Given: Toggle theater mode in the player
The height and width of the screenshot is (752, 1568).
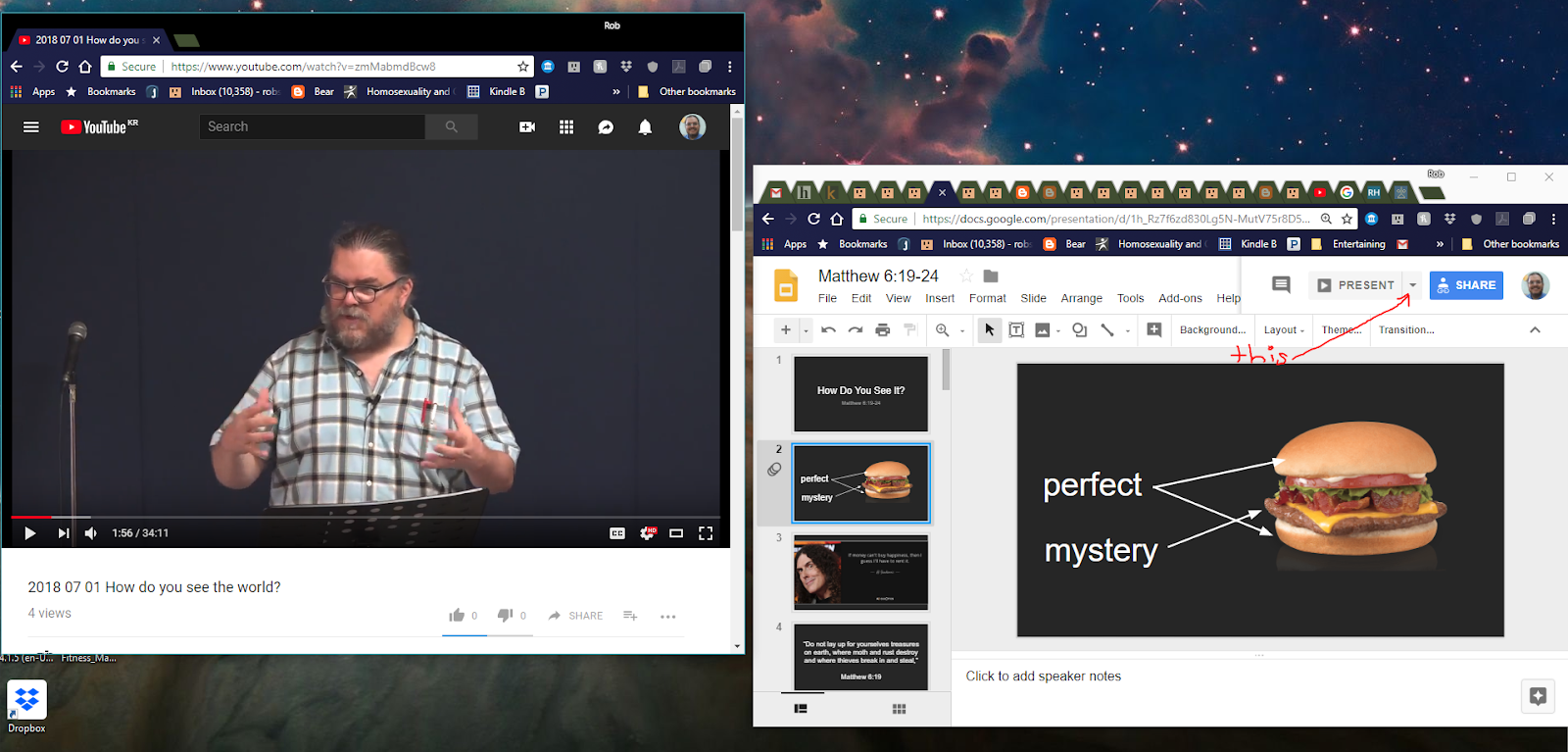Looking at the screenshot, I should (x=676, y=533).
